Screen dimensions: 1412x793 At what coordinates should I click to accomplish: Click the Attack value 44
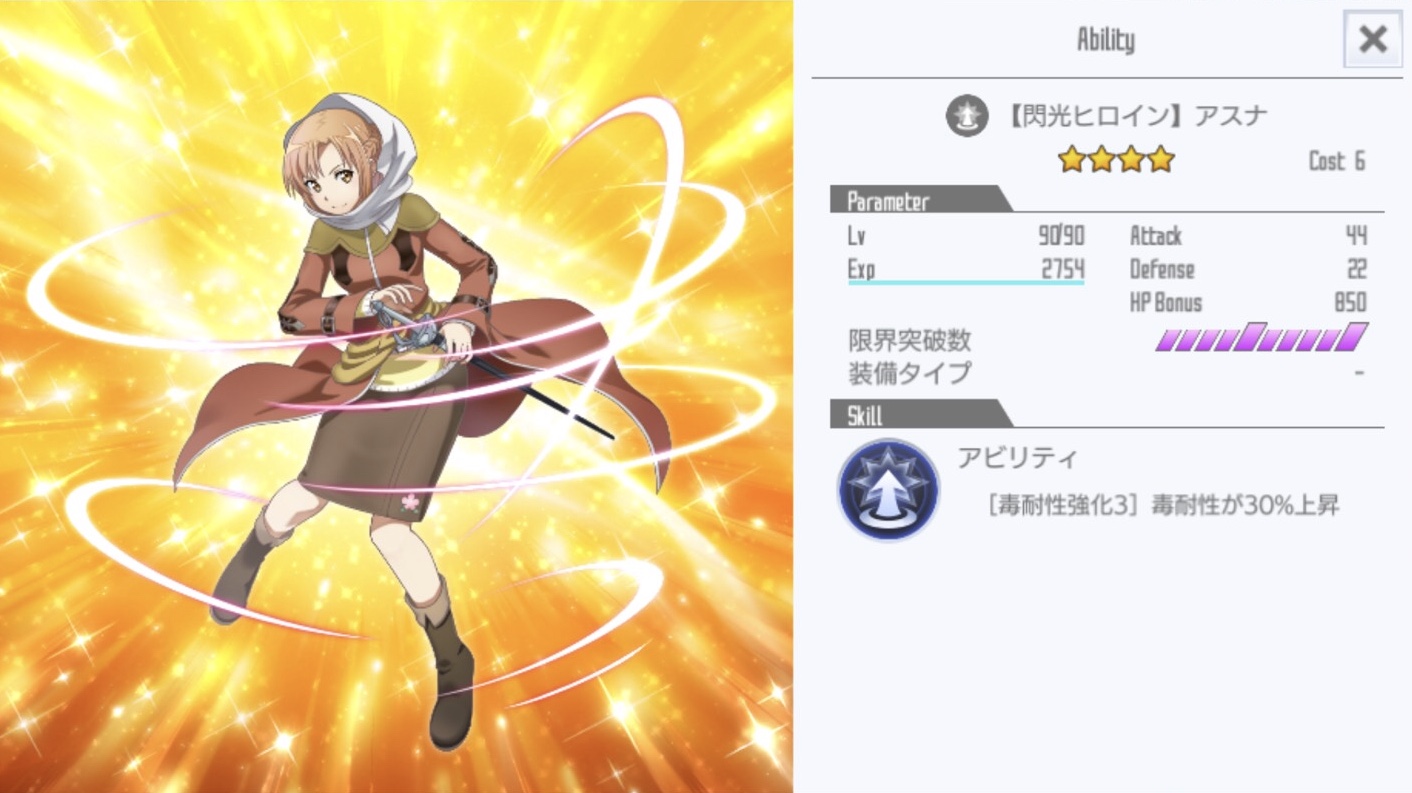coord(1356,236)
